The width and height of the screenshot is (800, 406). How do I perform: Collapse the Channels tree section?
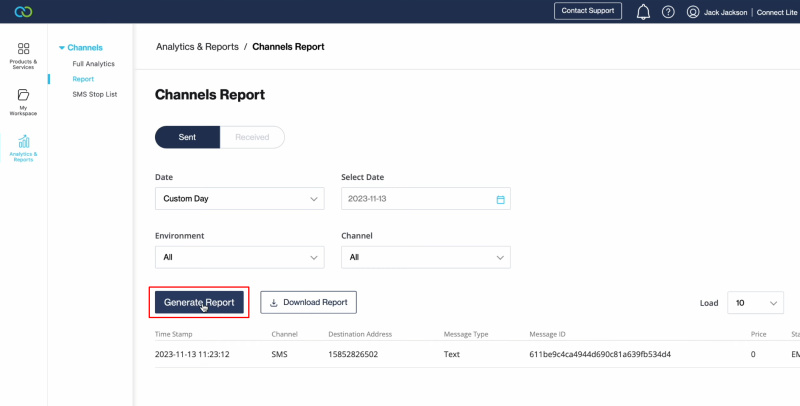pos(62,47)
